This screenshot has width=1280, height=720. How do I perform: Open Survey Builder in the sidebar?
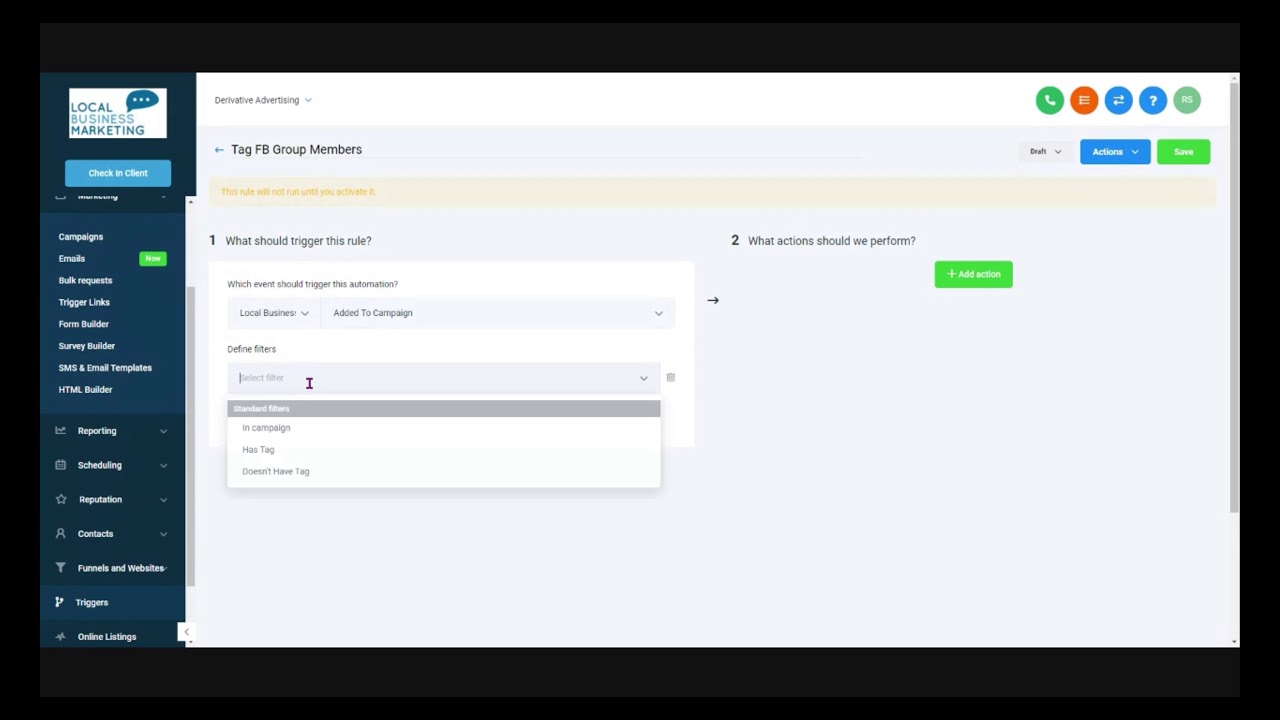87,346
